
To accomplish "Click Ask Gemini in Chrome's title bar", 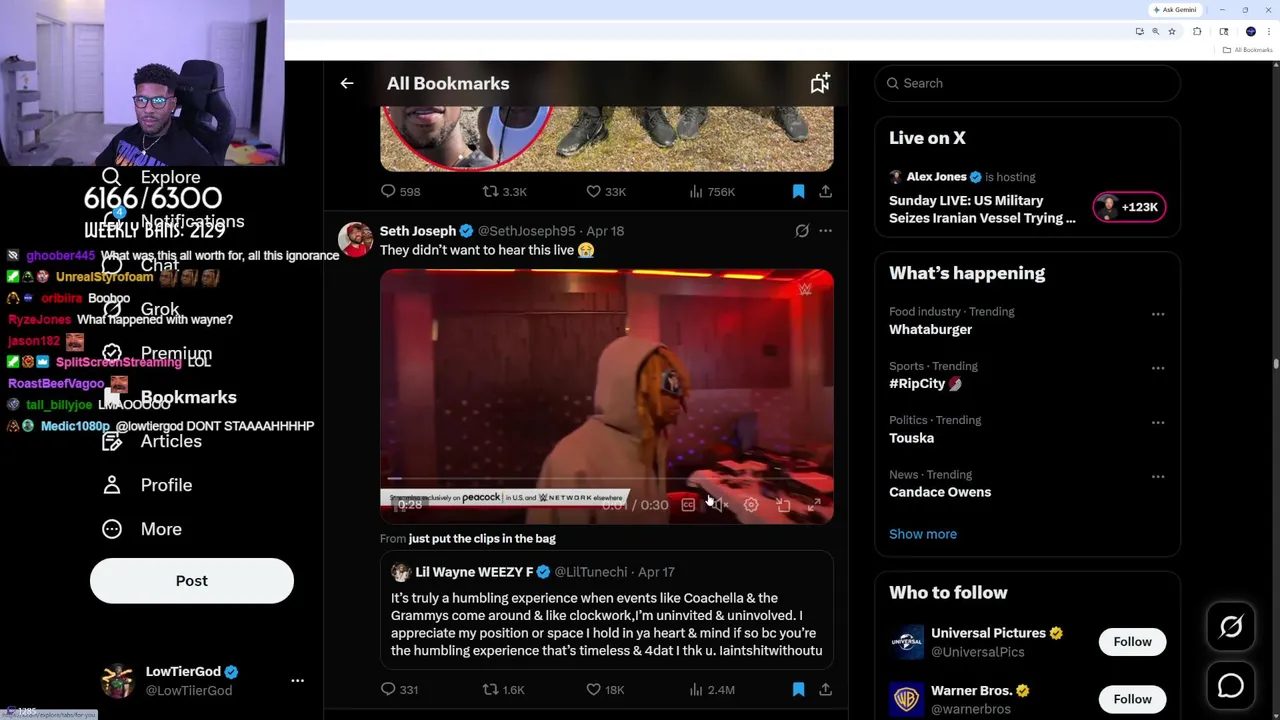I will [1174, 10].
